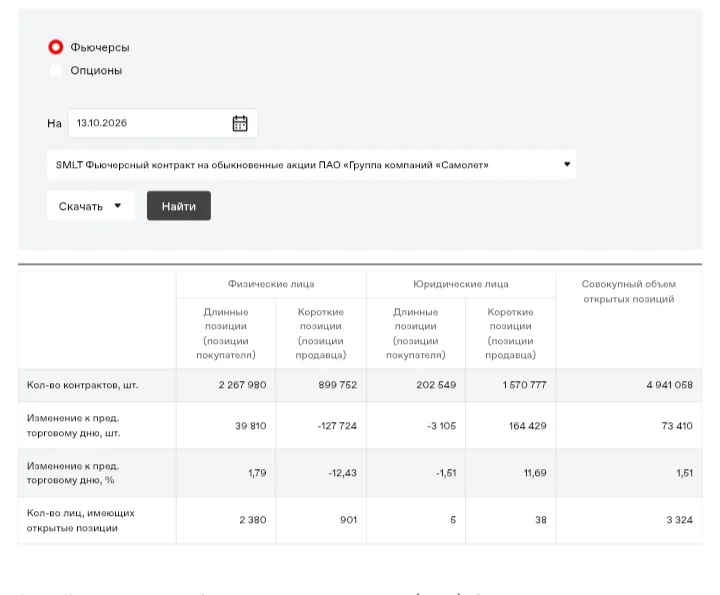Click the persons count 2 380

tap(253, 520)
